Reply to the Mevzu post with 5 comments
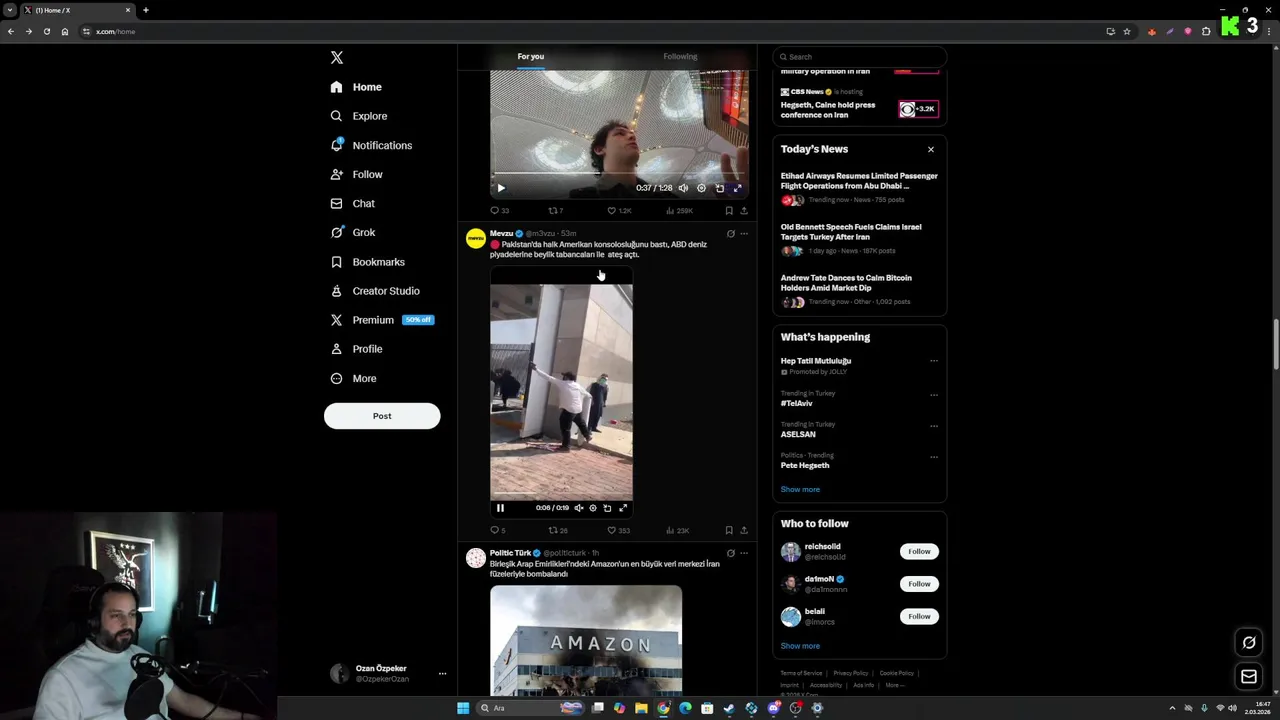 pyautogui.click(x=498, y=530)
